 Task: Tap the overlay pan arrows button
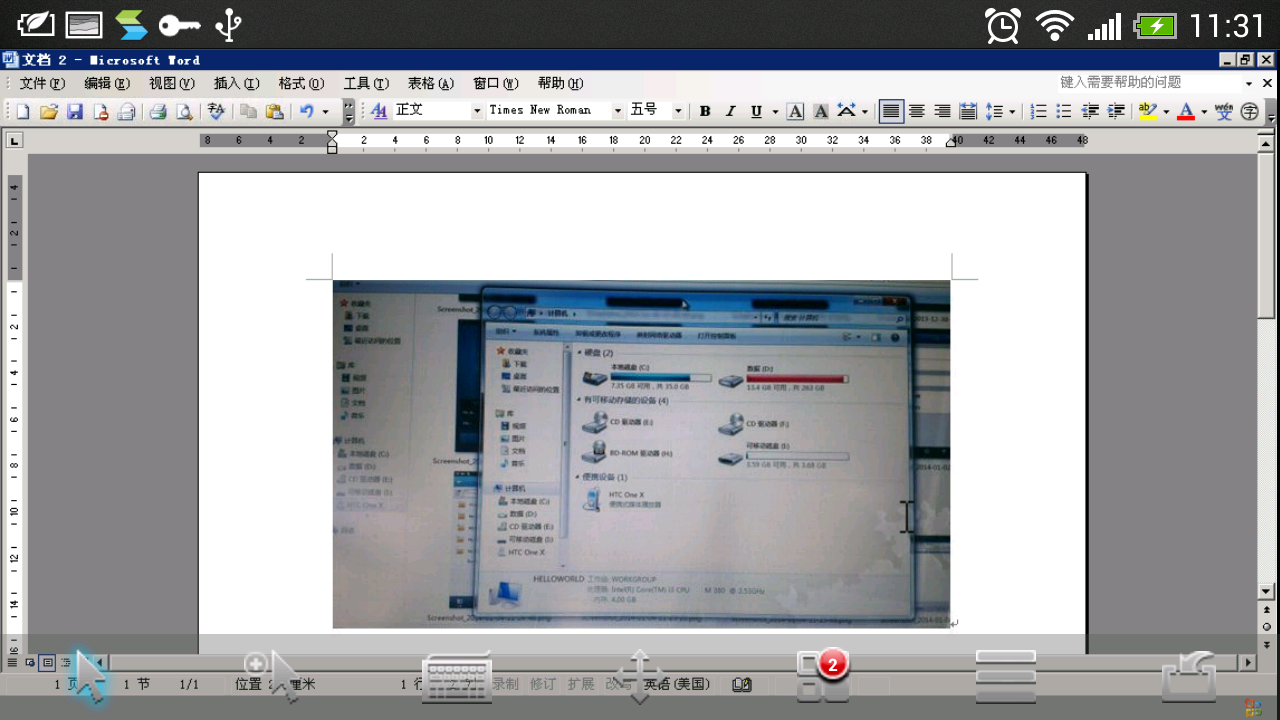coord(640,677)
